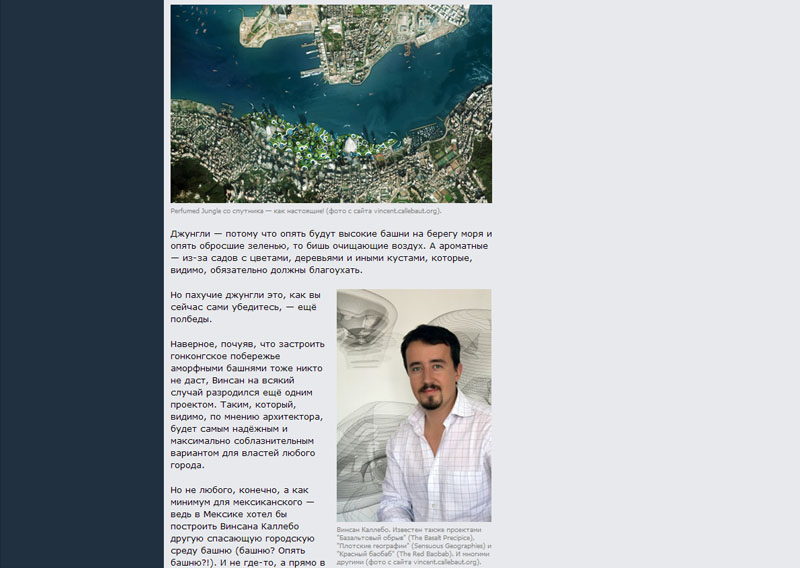Open vincent.callebaut.org in the satellite image caption
The image size is (800, 568).
[400, 211]
